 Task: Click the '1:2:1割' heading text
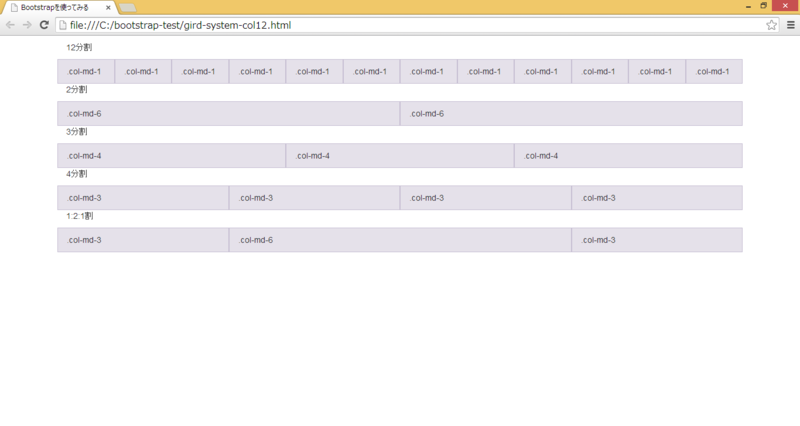(x=80, y=216)
